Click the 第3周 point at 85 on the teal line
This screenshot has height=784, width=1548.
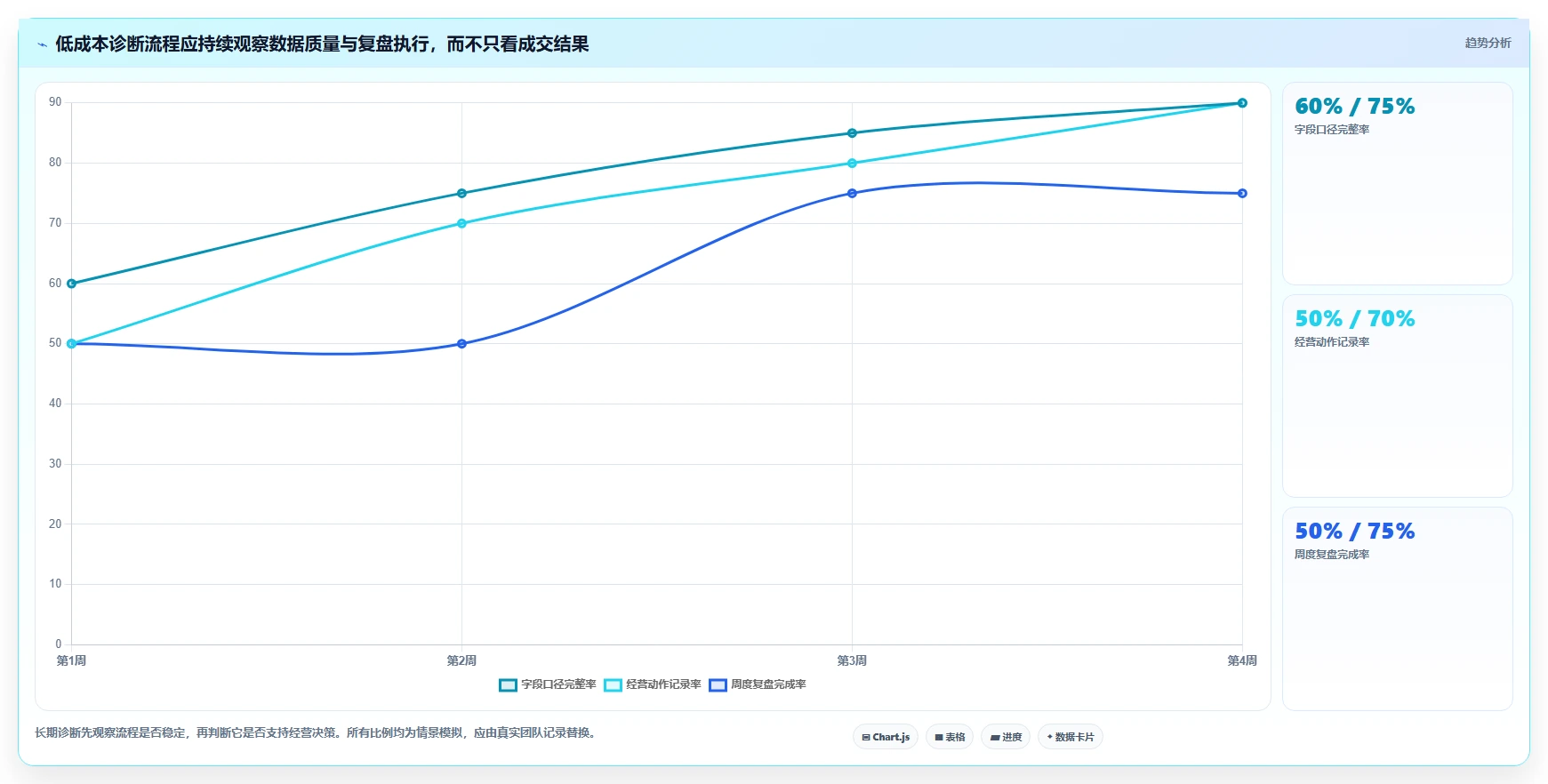(852, 133)
